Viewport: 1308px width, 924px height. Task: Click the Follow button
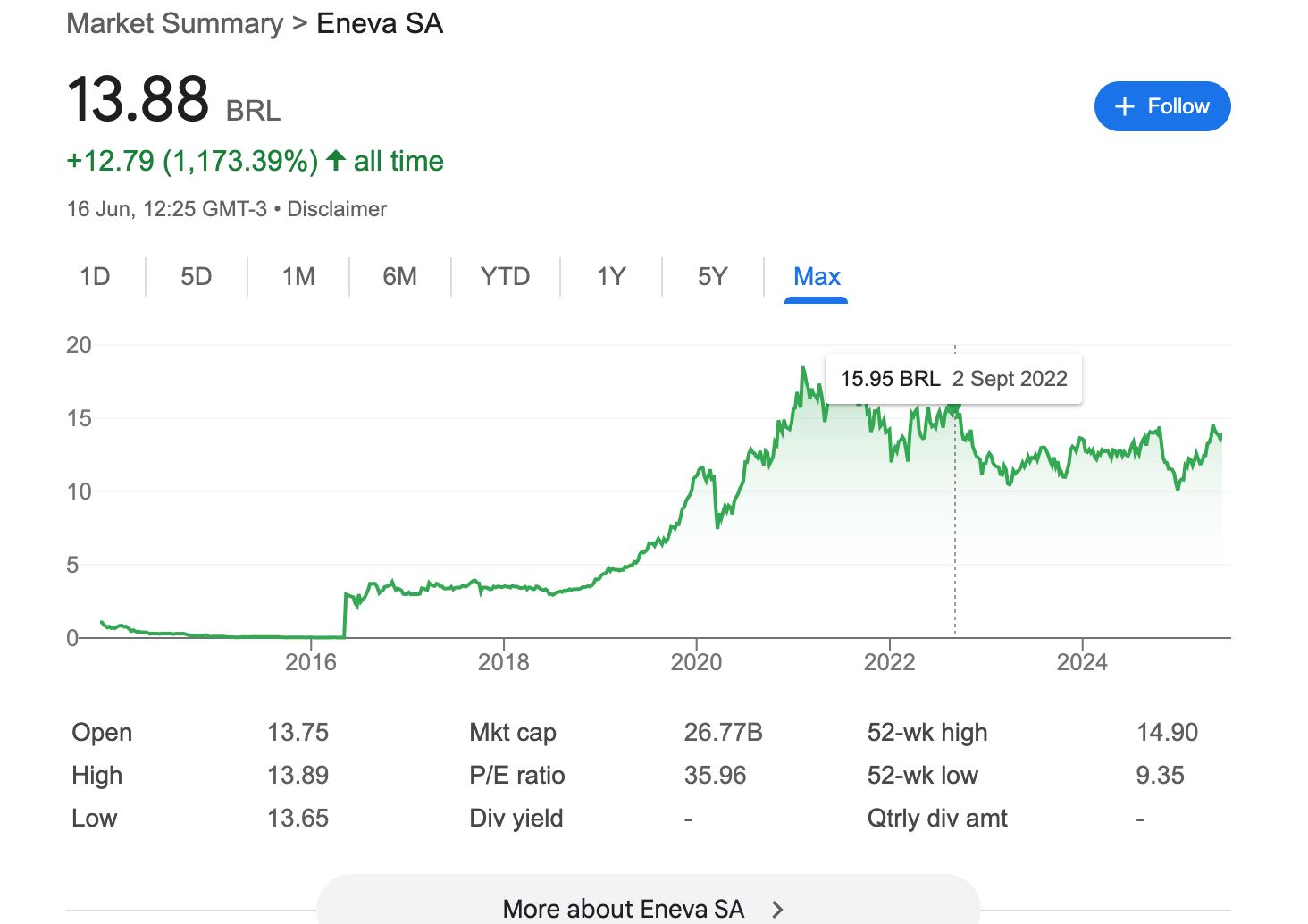click(1162, 106)
